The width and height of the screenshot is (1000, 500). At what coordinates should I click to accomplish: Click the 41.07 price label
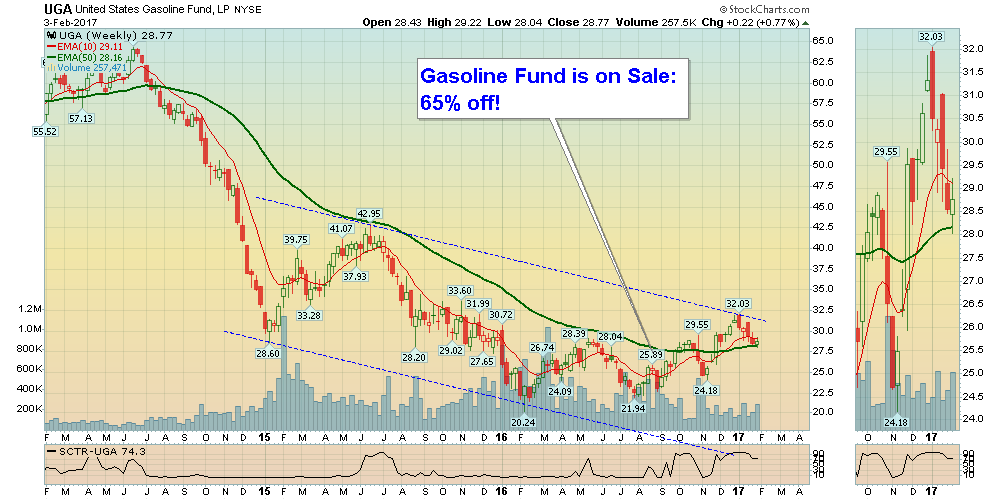[x=341, y=228]
